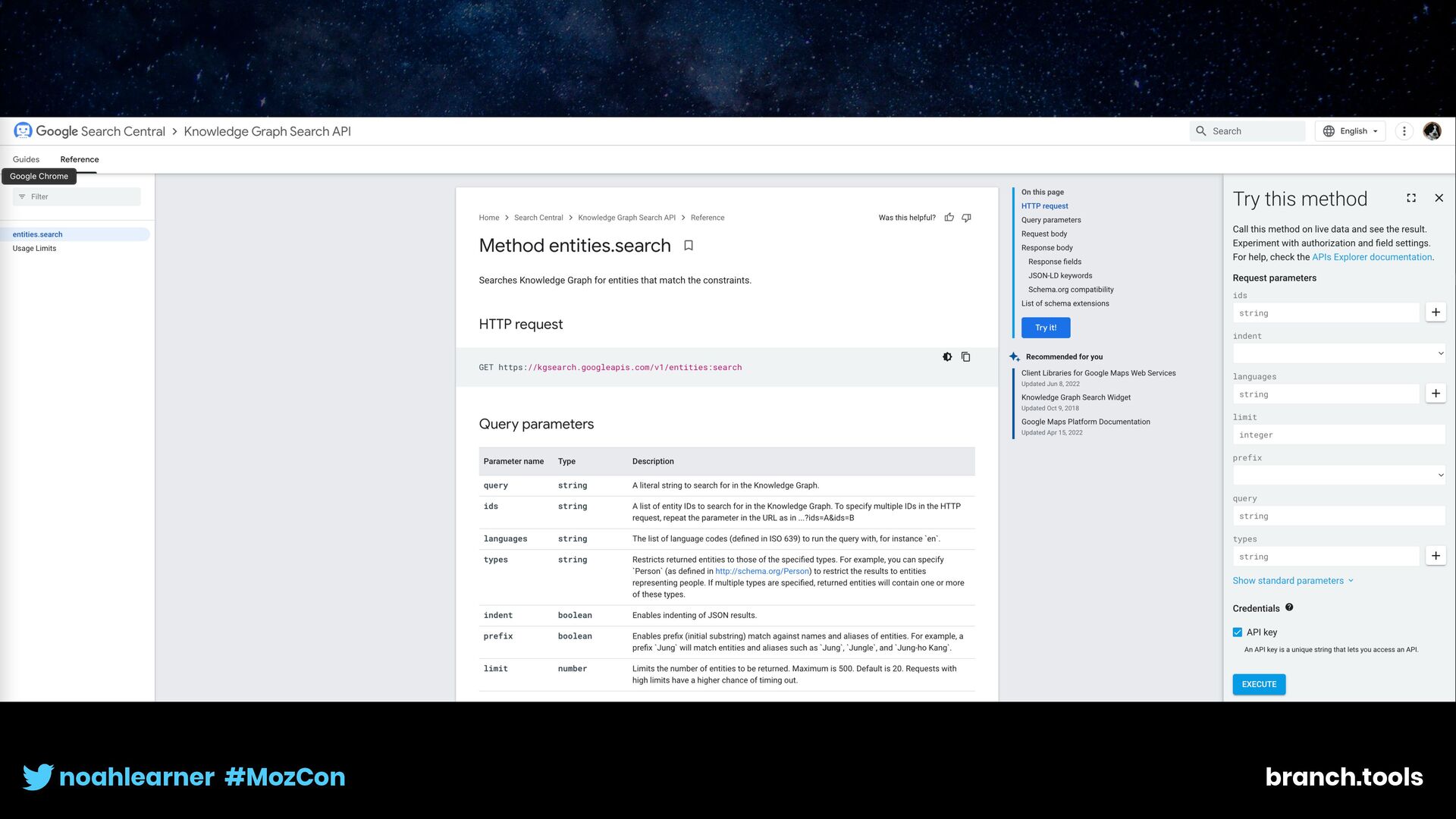1456x819 pixels.
Task: Copy the HTTP request code sample
Action: pyautogui.click(x=965, y=356)
